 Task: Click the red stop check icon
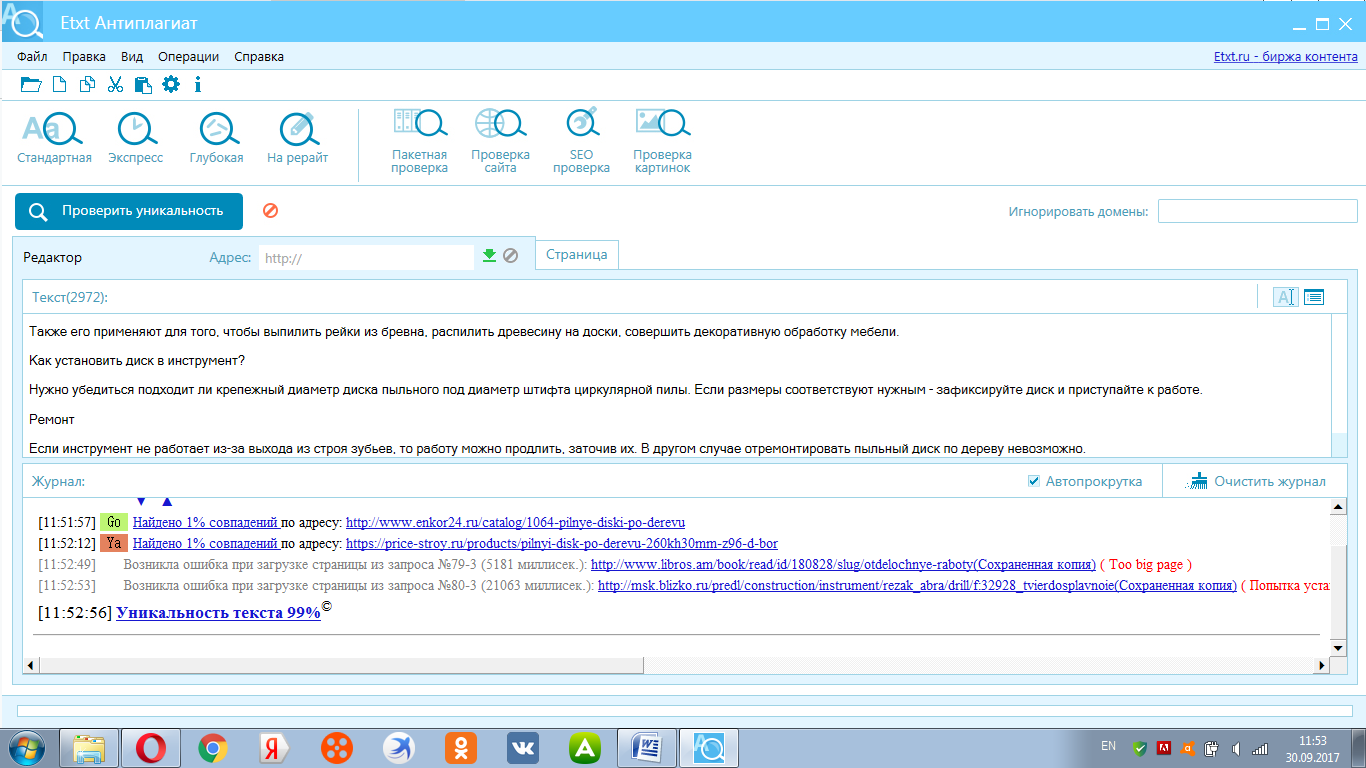coord(270,210)
